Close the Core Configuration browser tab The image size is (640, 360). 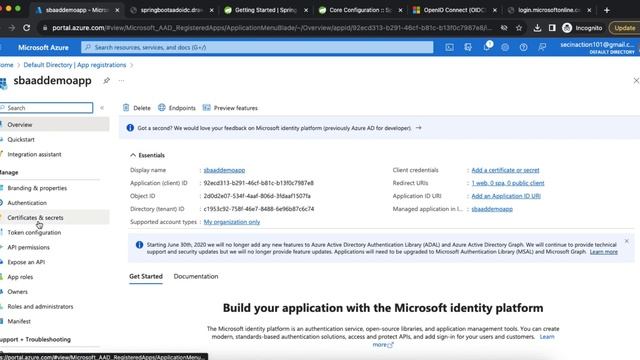tap(400, 10)
